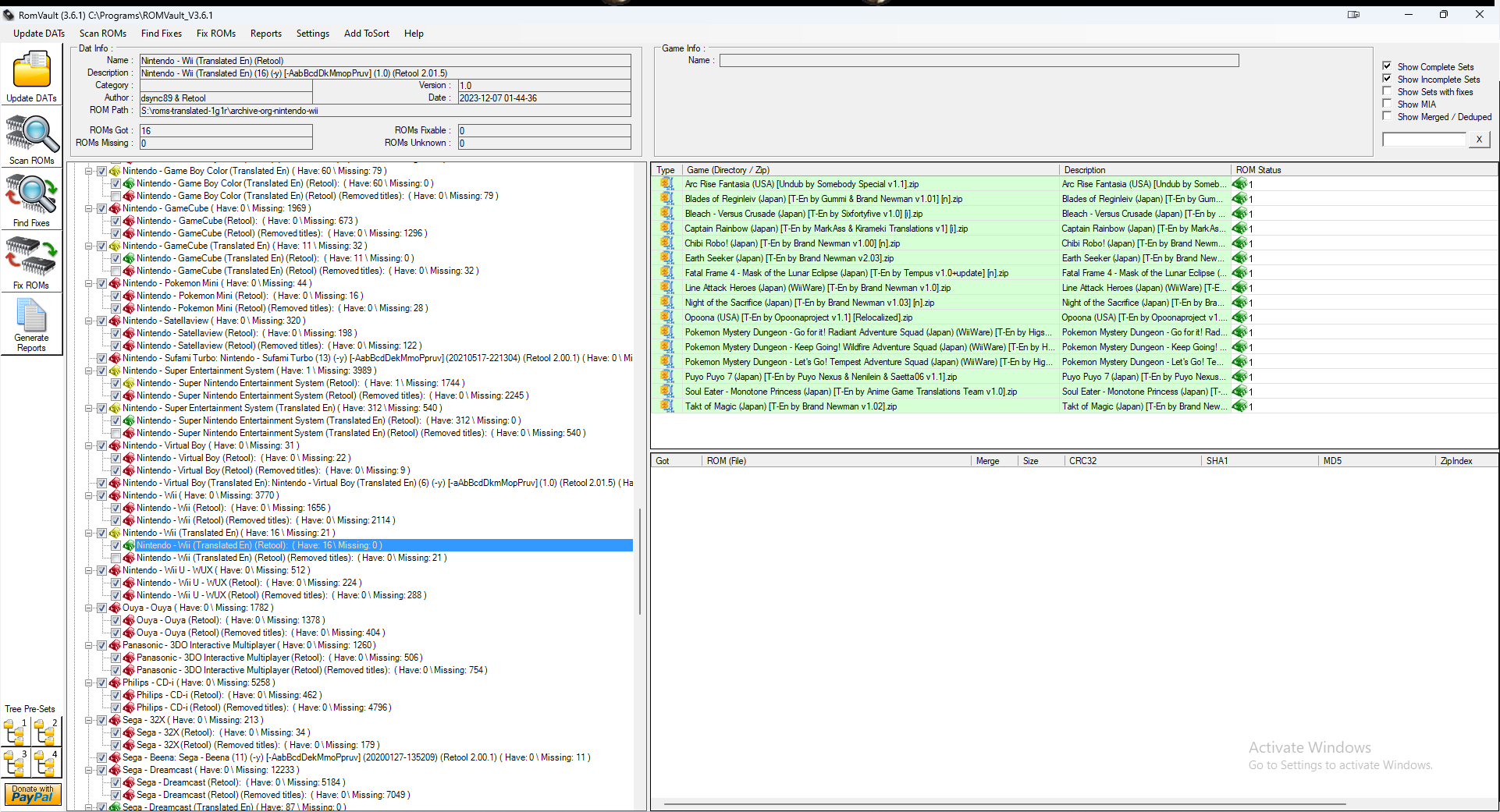Open the Update DATs menu

click(x=39, y=34)
